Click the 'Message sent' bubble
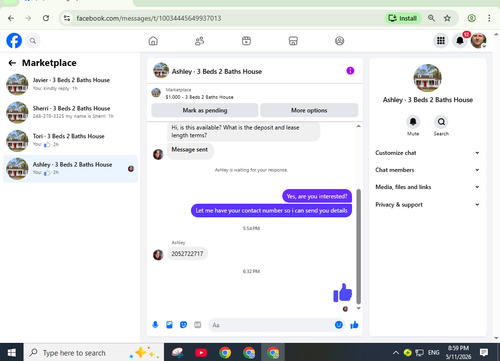 (x=190, y=150)
